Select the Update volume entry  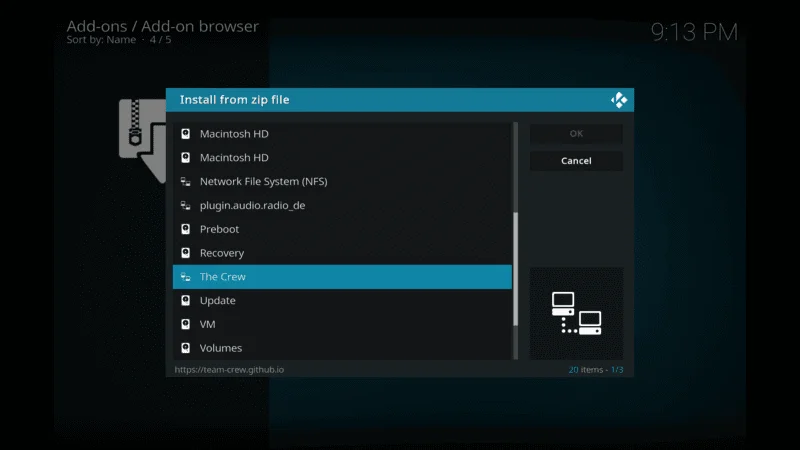click(342, 301)
